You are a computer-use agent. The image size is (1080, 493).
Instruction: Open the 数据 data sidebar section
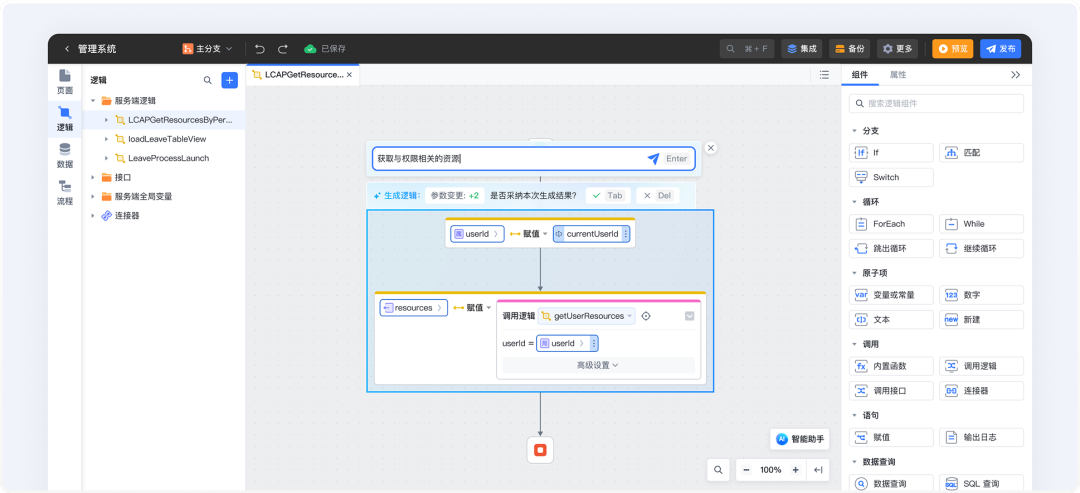click(x=64, y=156)
